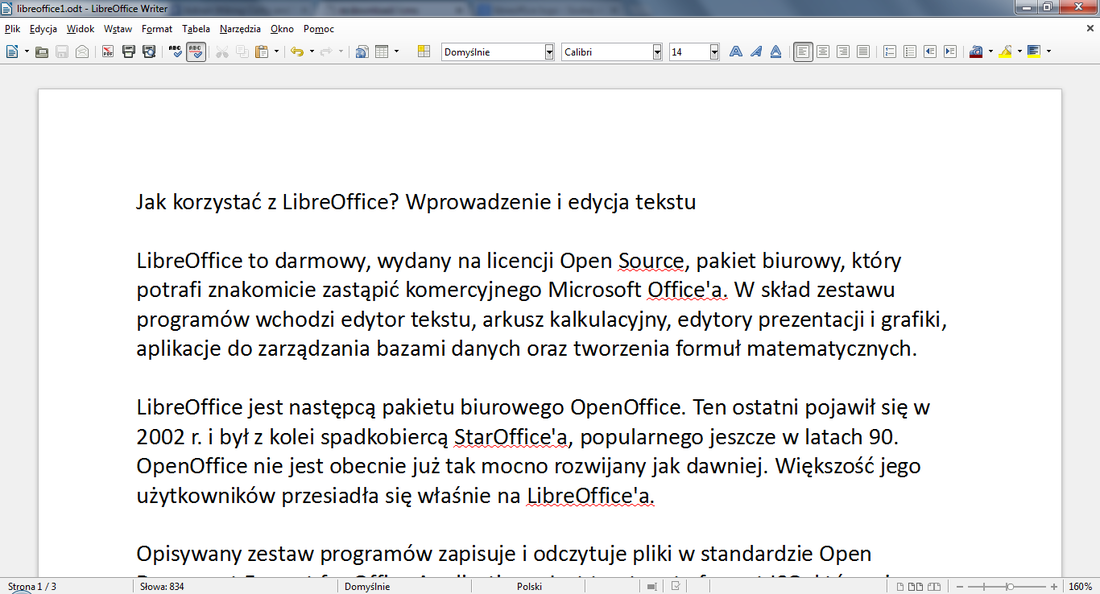Open the undo history dropdown arrow
1100x594 pixels.
click(312, 51)
